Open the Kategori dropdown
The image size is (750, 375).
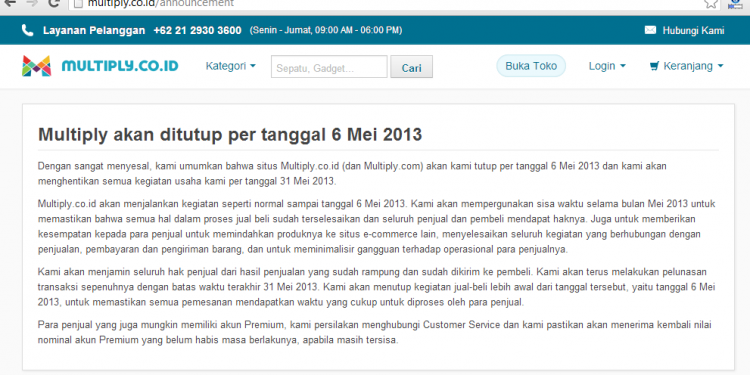pos(231,66)
